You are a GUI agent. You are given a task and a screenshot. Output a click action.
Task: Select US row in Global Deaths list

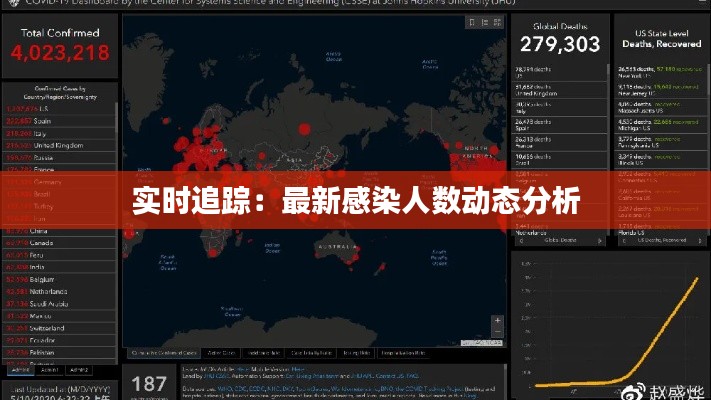pyautogui.click(x=559, y=73)
